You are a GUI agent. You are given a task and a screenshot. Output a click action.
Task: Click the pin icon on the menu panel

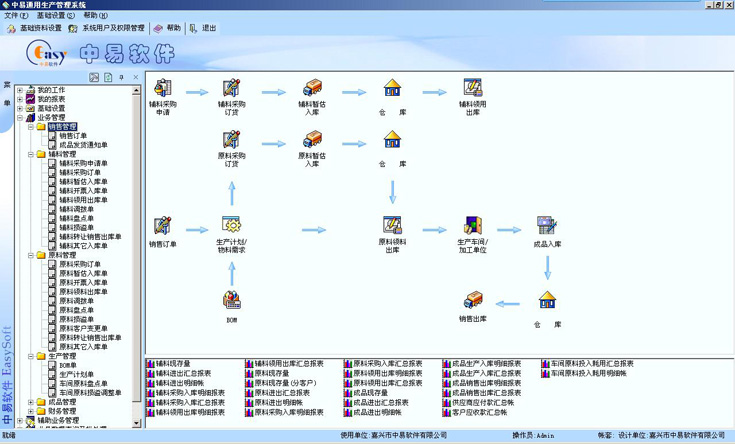coord(122,77)
